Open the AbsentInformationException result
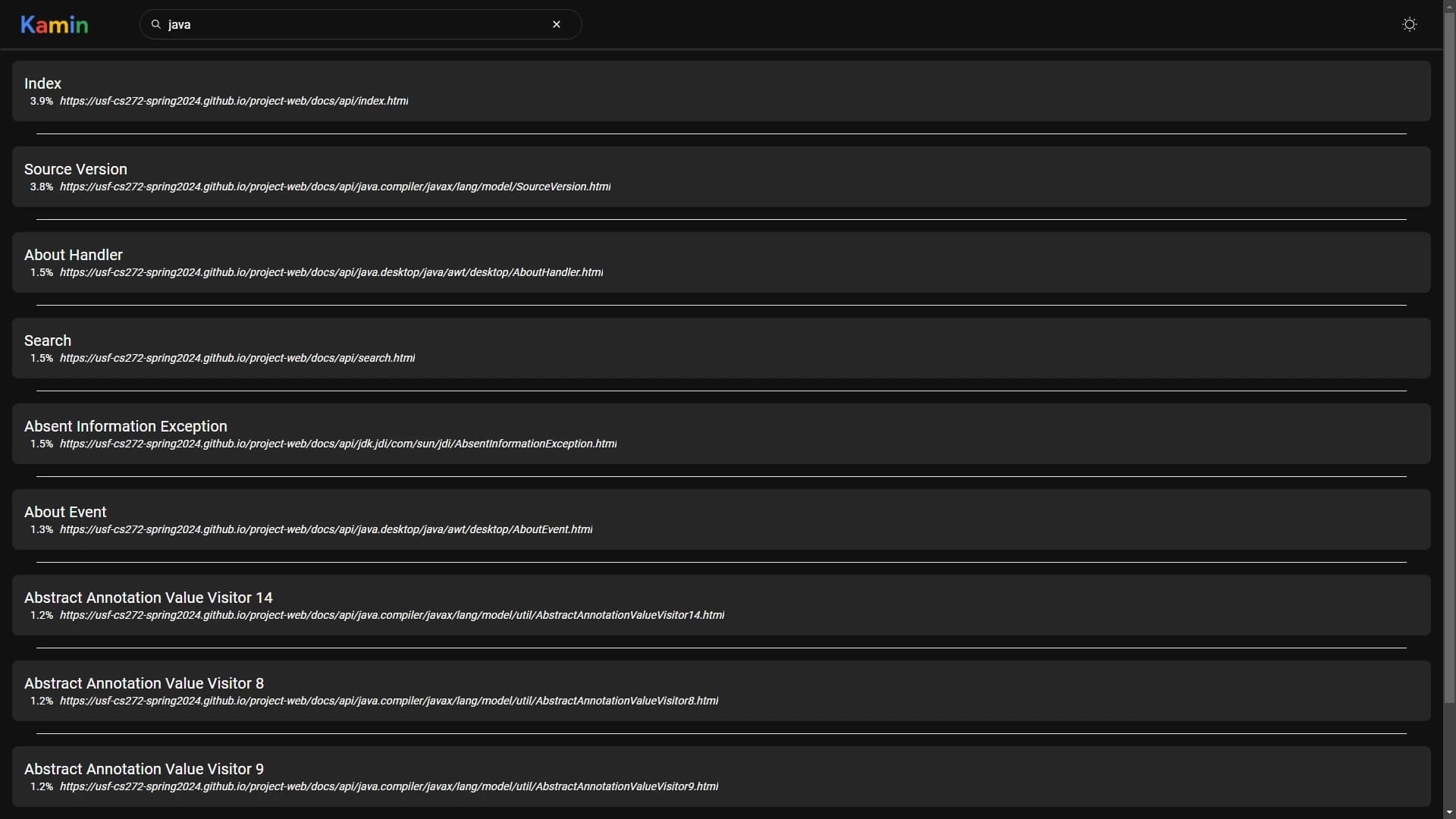1456x819 pixels. (337, 444)
